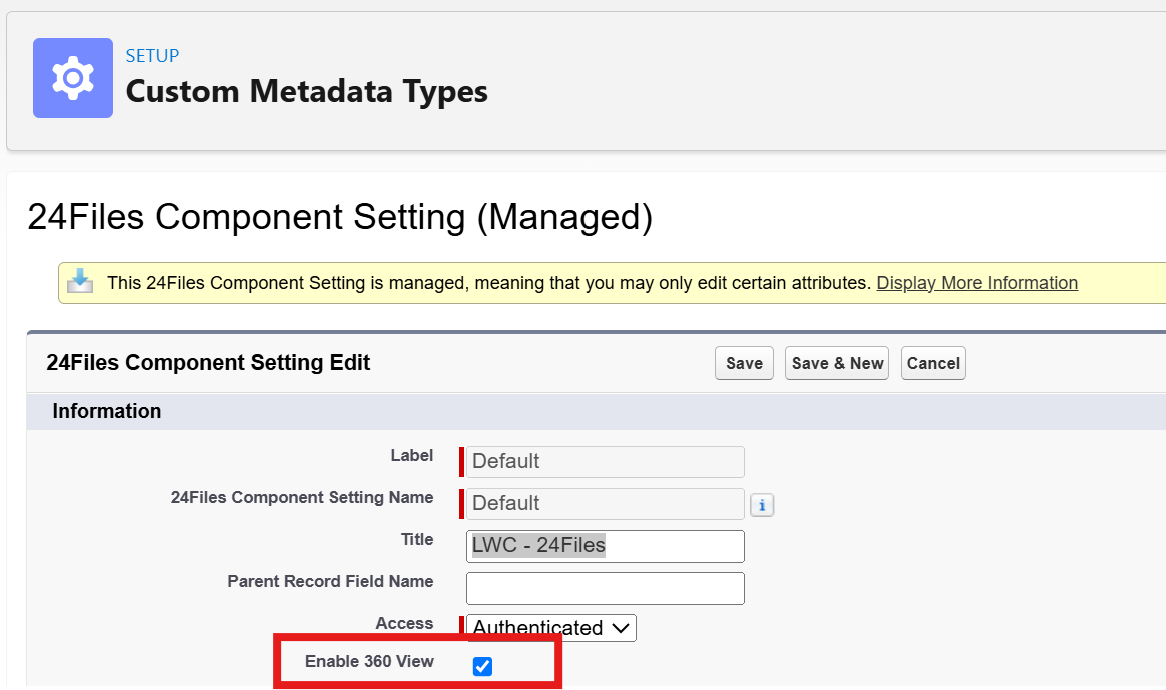The height and width of the screenshot is (690, 1166).
Task: Click the 24Files Component Setting Edit heading
Action: click(208, 362)
